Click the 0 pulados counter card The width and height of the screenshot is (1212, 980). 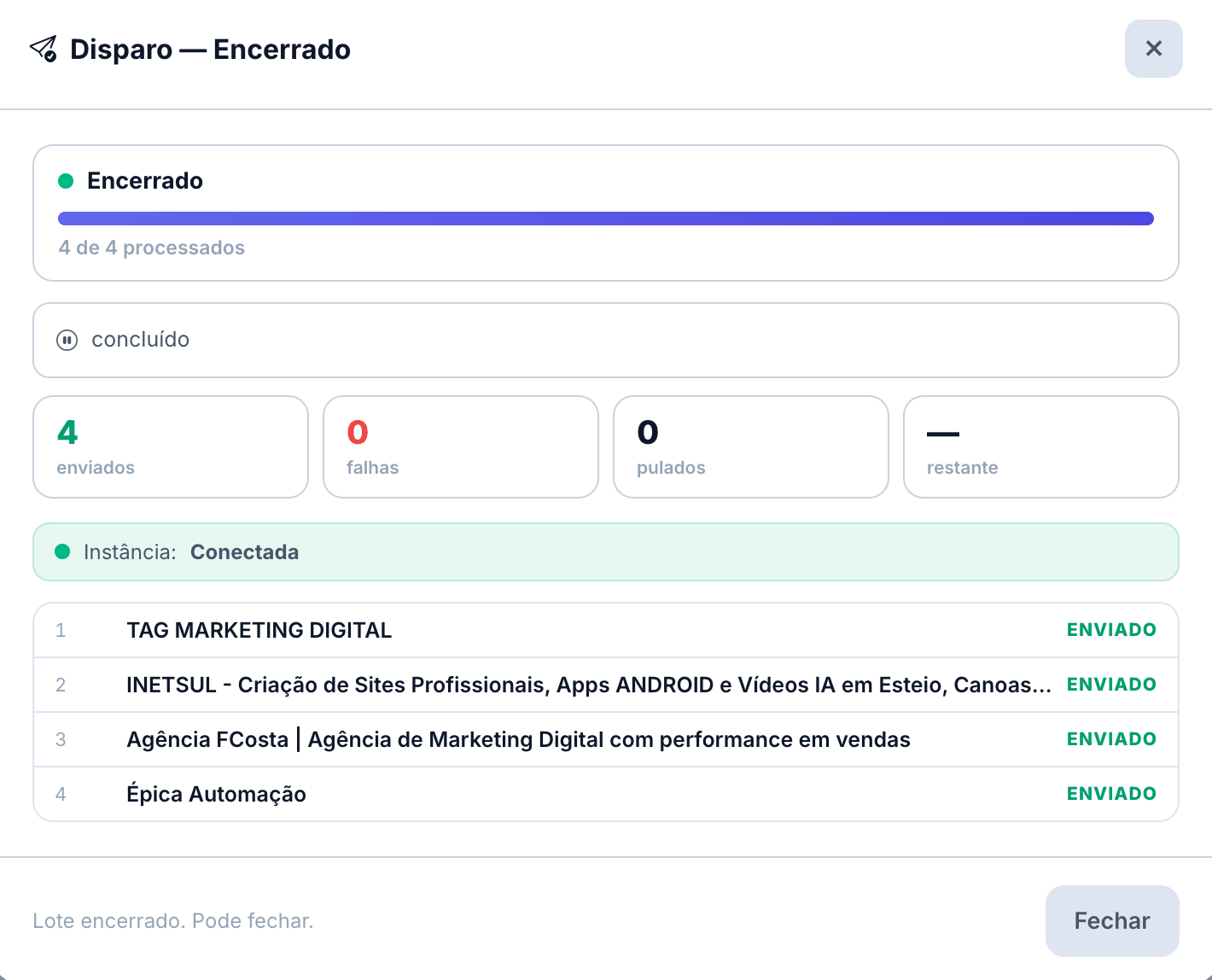[x=751, y=446]
